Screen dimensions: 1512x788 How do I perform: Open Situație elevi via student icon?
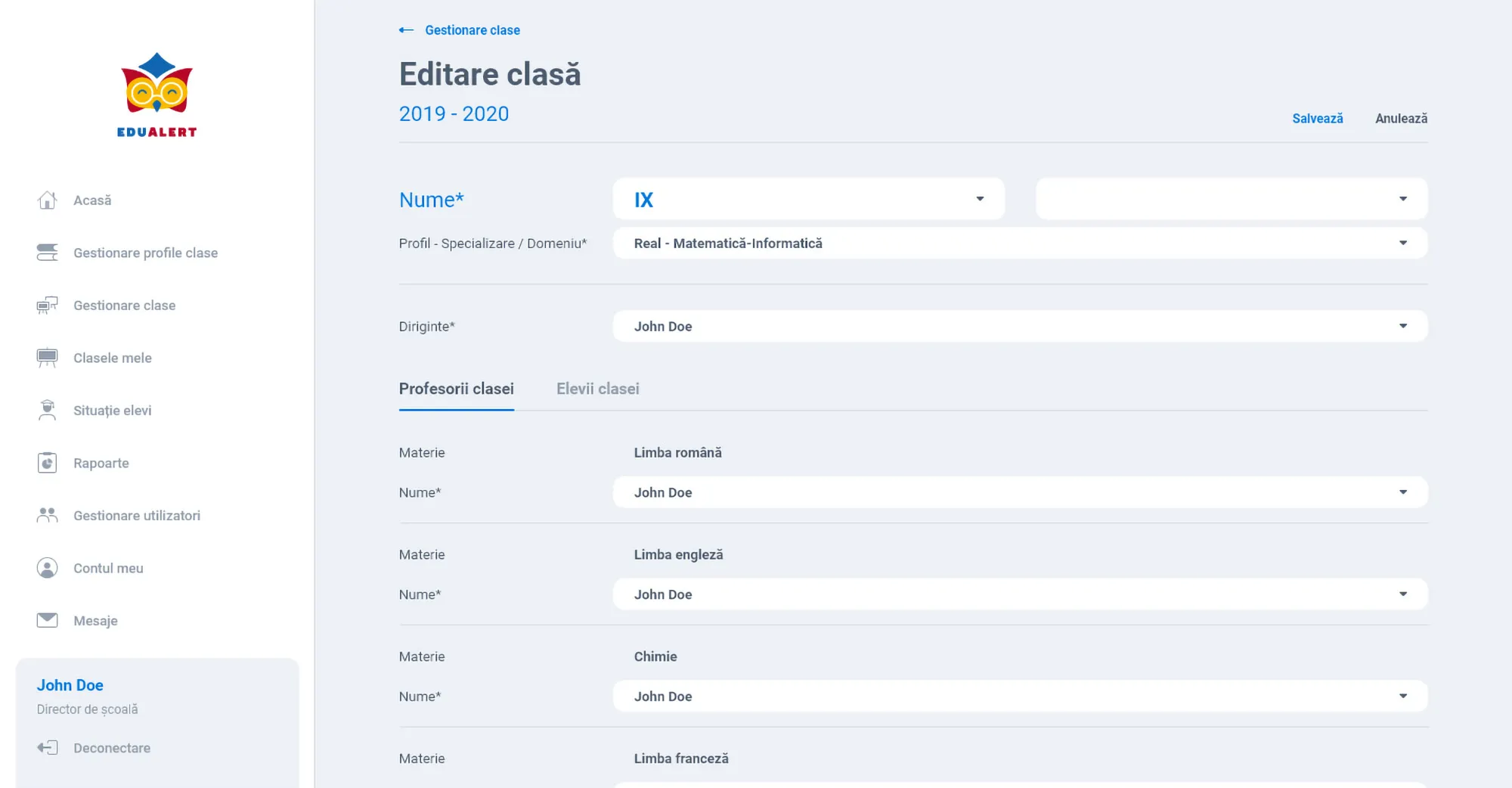click(47, 410)
